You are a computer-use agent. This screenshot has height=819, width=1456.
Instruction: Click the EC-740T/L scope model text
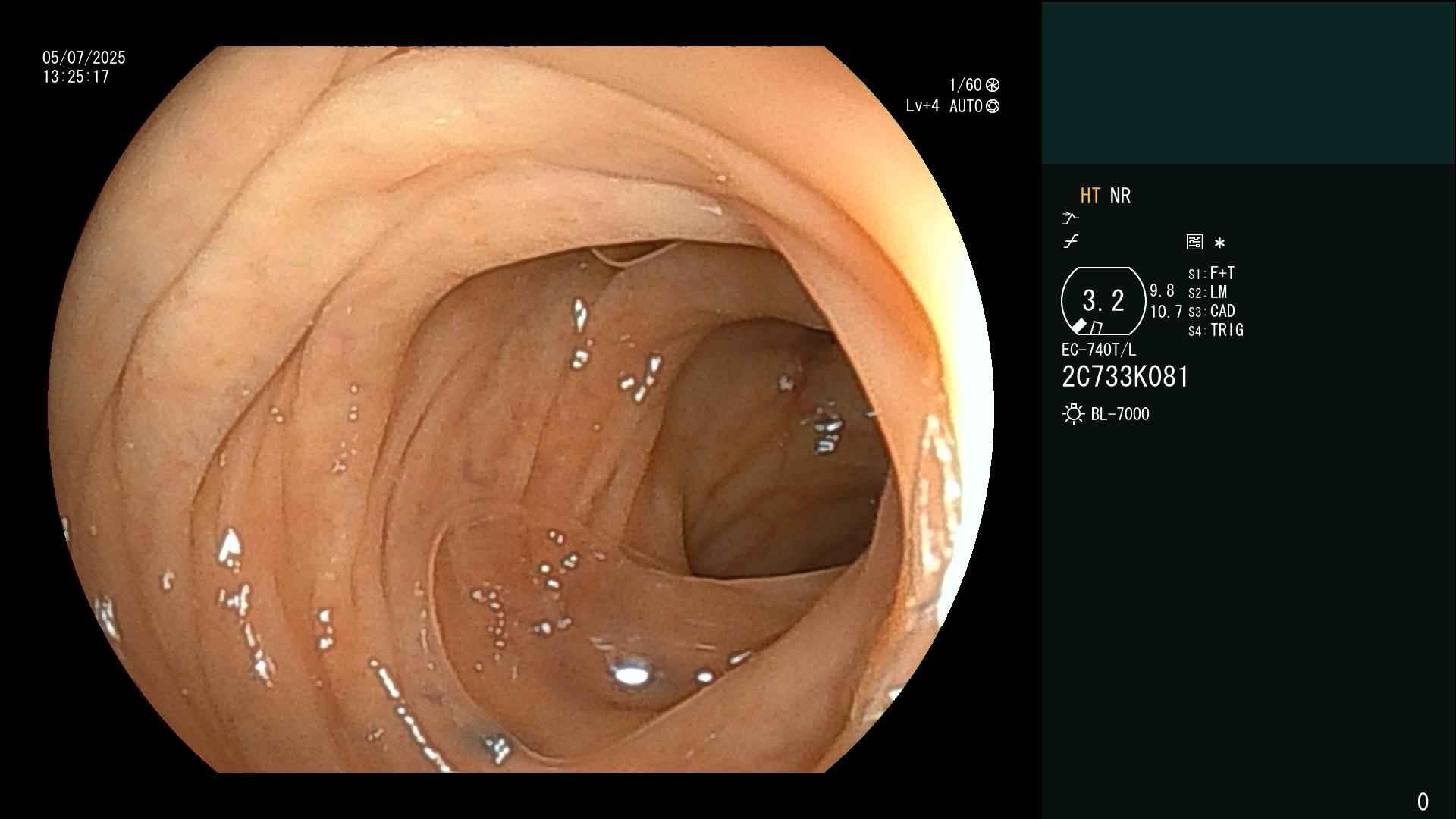pyautogui.click(x=1099, y=350)
